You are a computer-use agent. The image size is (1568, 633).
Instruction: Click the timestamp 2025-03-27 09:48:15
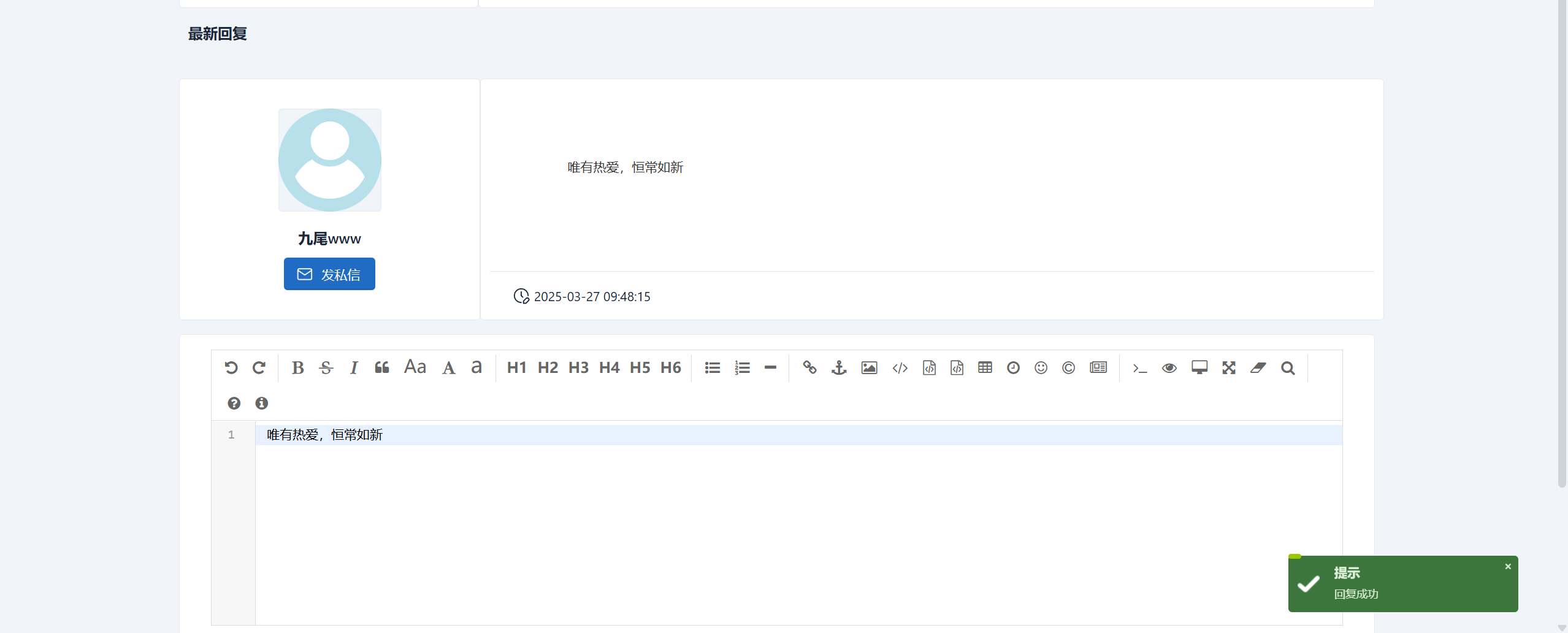[x=592, y=297]
